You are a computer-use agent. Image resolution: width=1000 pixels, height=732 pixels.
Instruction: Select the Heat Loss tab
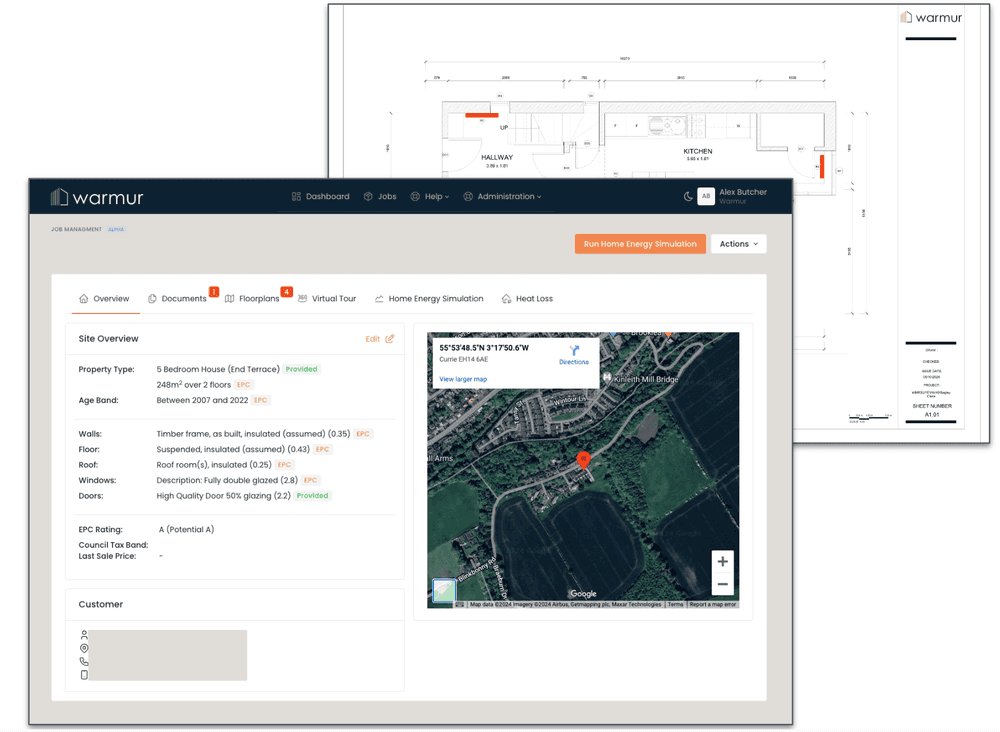pos(527,299)
